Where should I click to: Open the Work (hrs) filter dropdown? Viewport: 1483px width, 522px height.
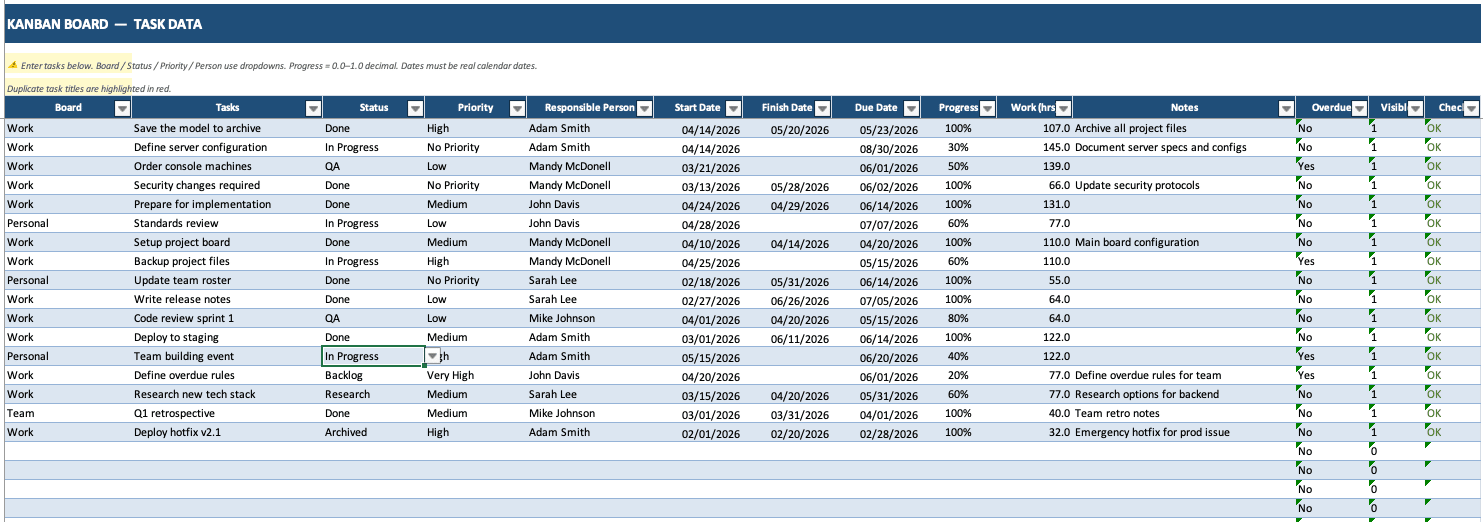click(1064, 108)
